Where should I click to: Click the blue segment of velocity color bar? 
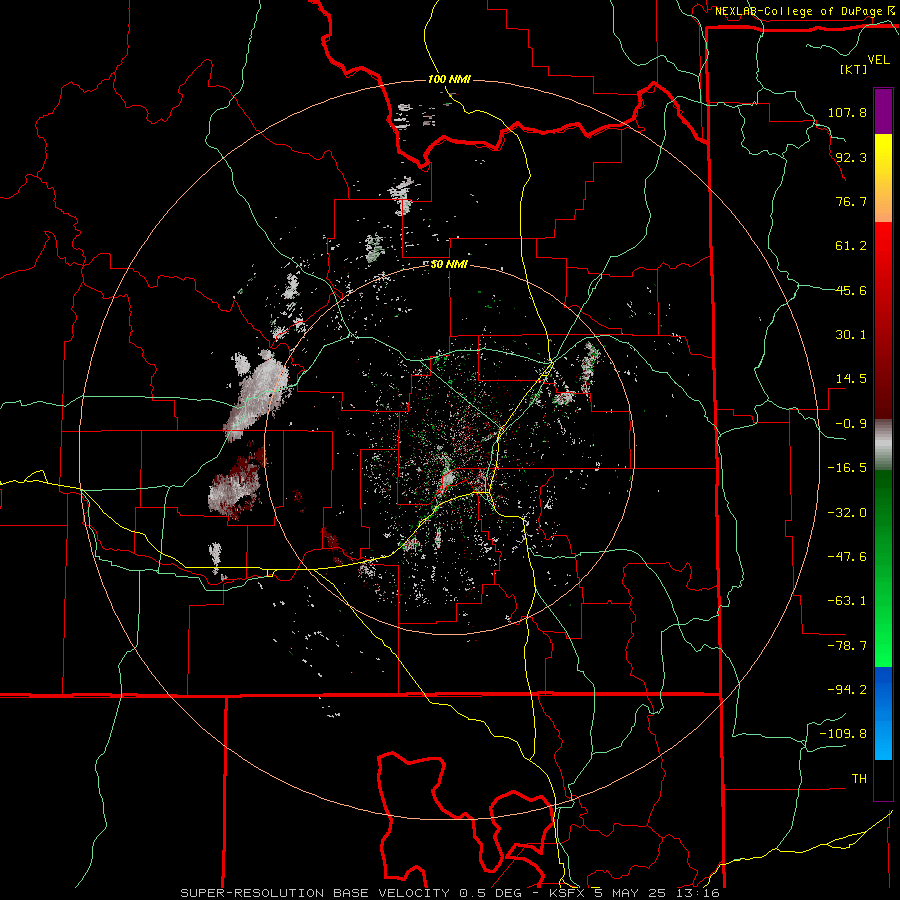click(x=883, y=713)
